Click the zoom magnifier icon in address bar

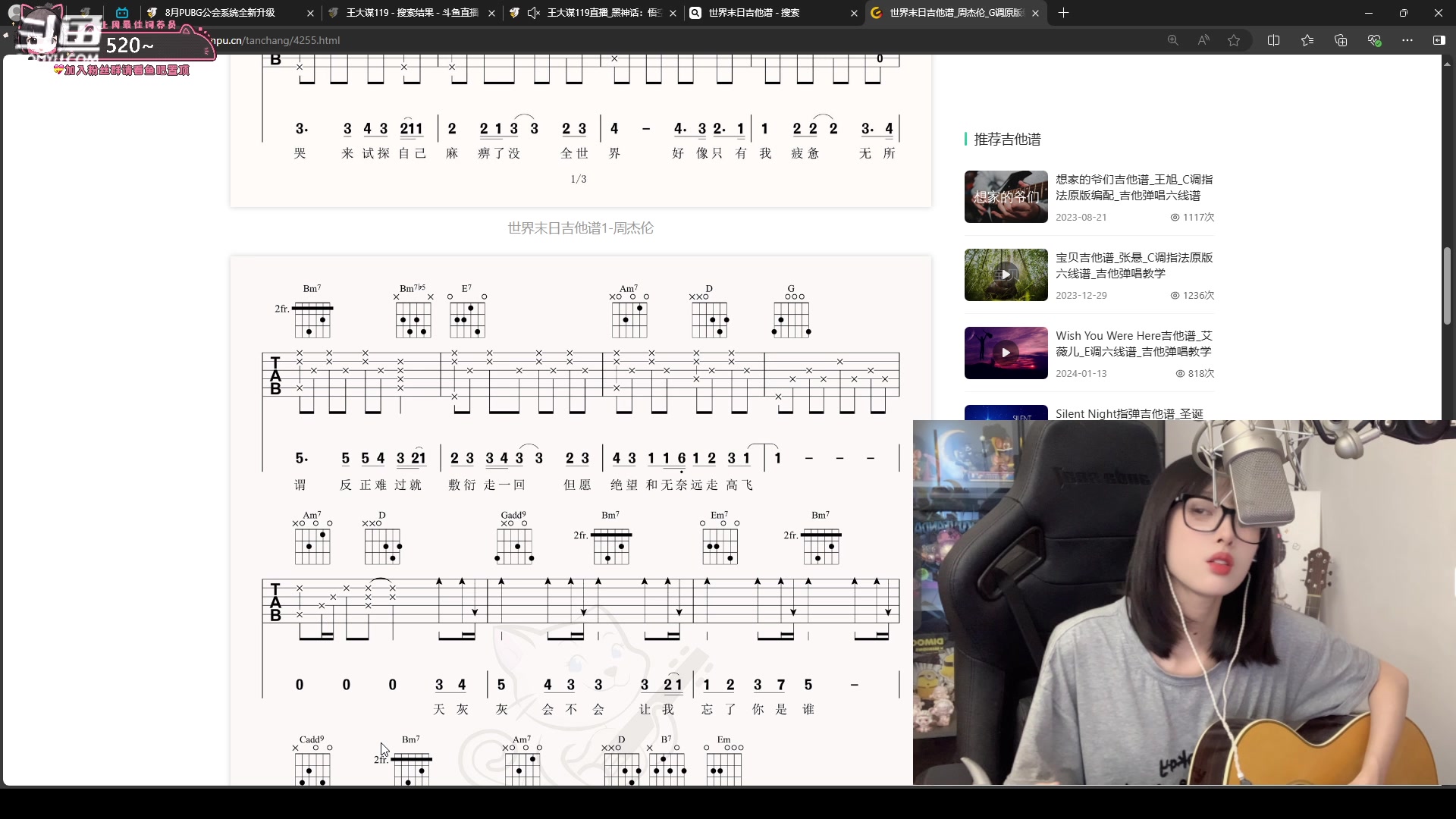click(x=1172, y=40)
